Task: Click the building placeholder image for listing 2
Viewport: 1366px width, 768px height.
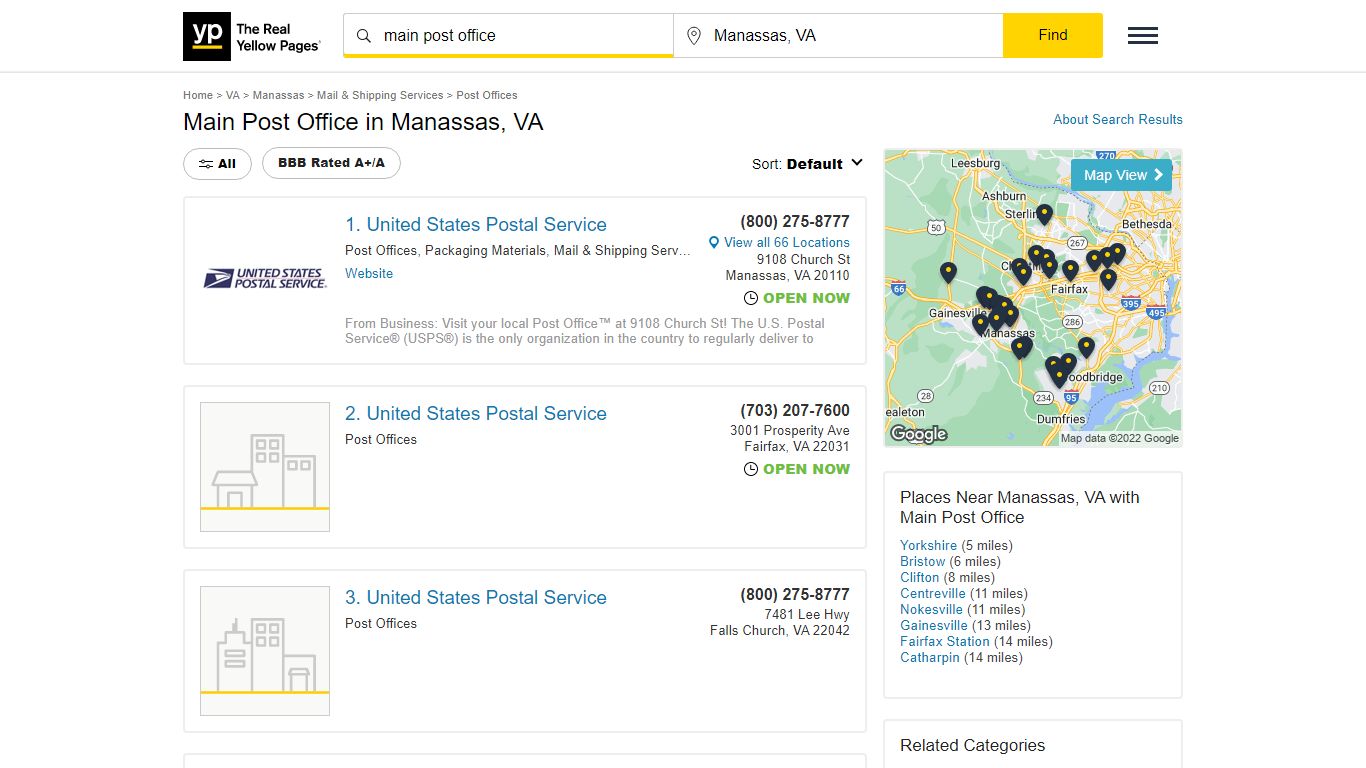Action: (265, 467)
